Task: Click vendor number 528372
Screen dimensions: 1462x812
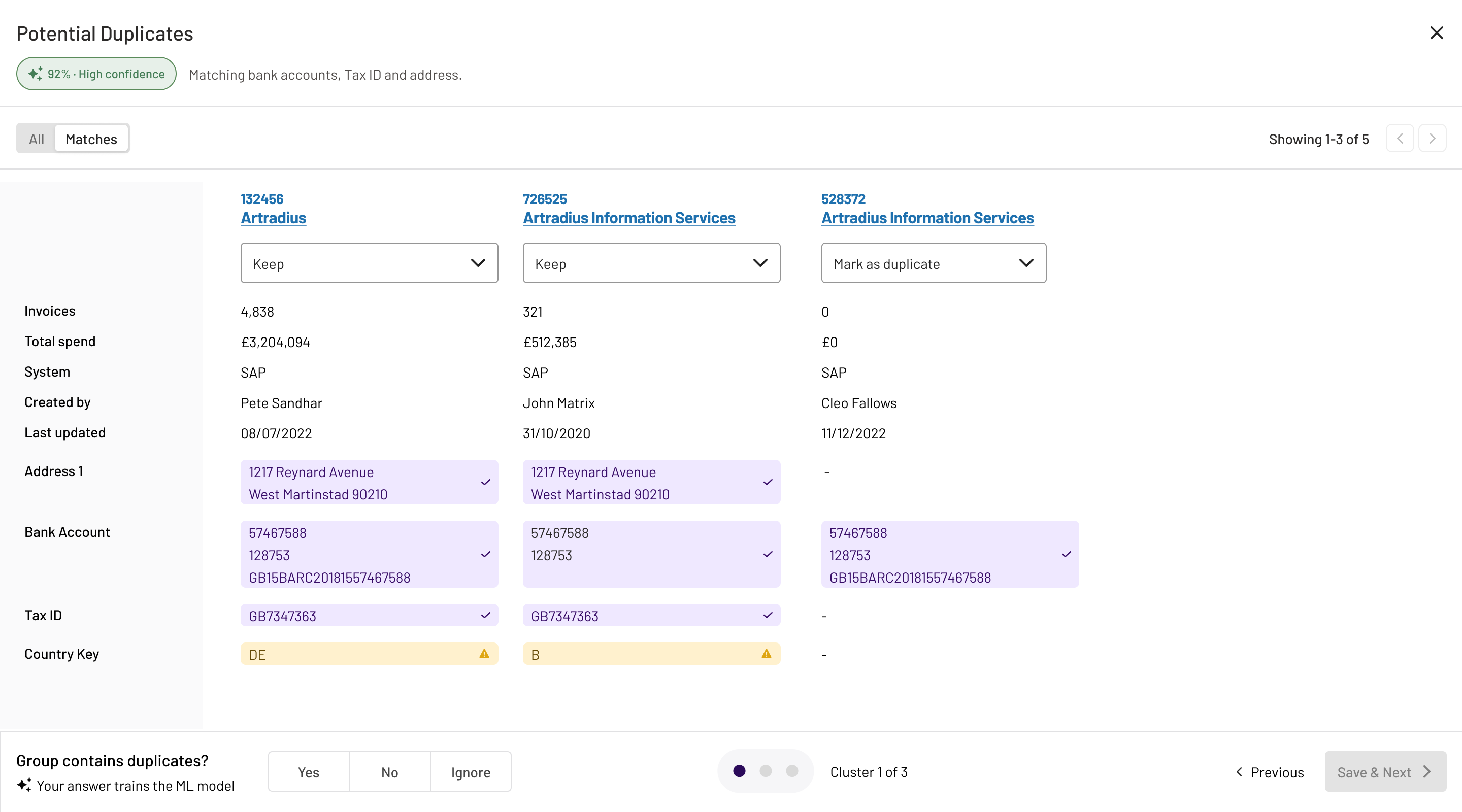Action: click(843, 199)
